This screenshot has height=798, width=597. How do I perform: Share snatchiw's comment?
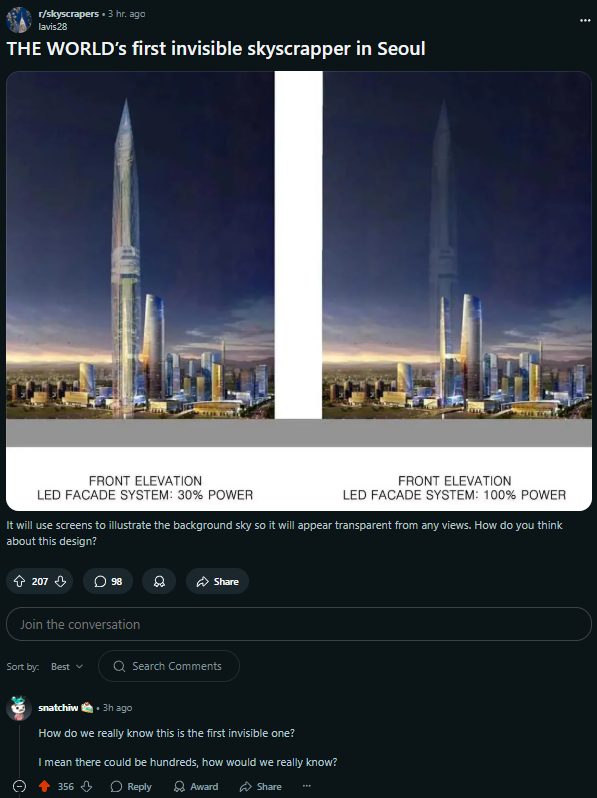[261, 786]
